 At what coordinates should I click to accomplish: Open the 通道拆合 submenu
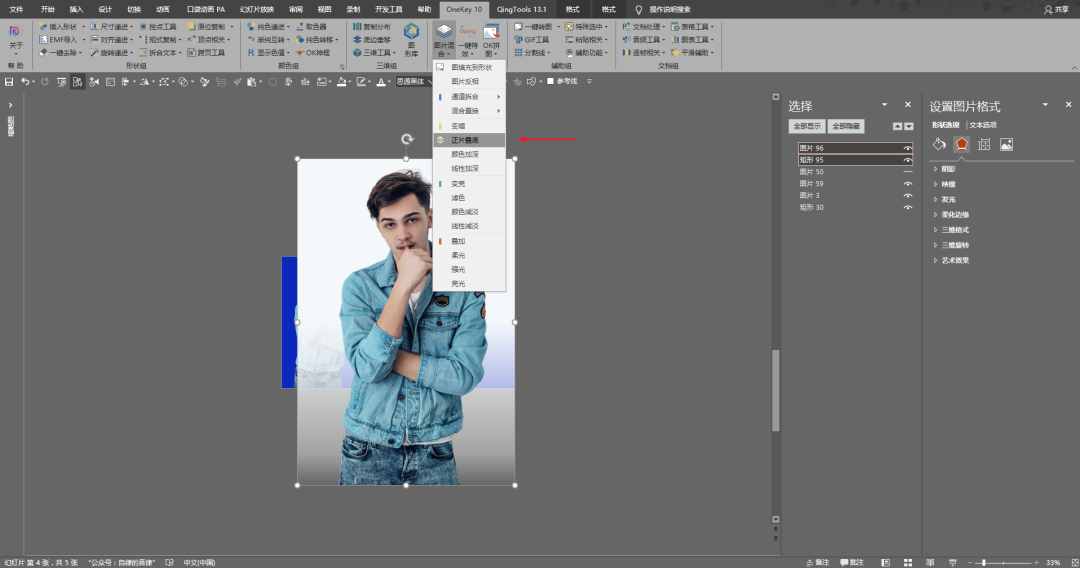click(466, 96)
